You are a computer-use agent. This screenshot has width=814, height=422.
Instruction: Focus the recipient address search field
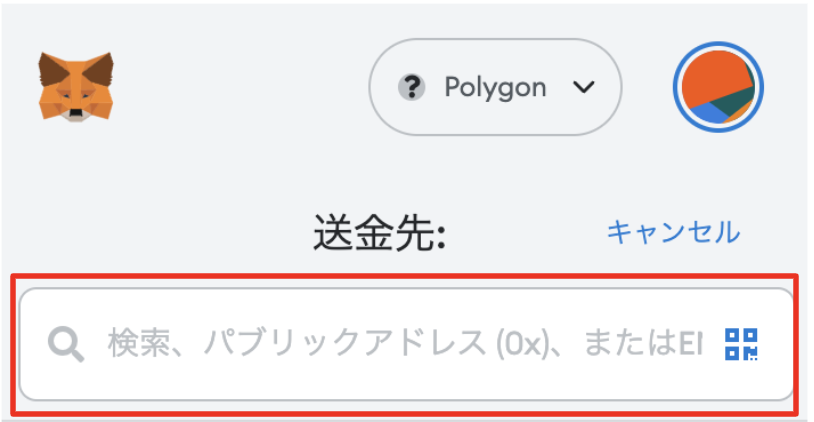coord(406,344)
